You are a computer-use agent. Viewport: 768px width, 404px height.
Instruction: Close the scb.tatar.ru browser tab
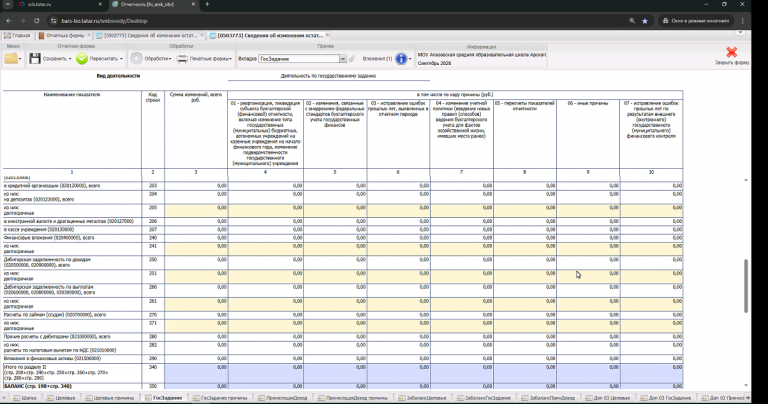pos(100,4)
